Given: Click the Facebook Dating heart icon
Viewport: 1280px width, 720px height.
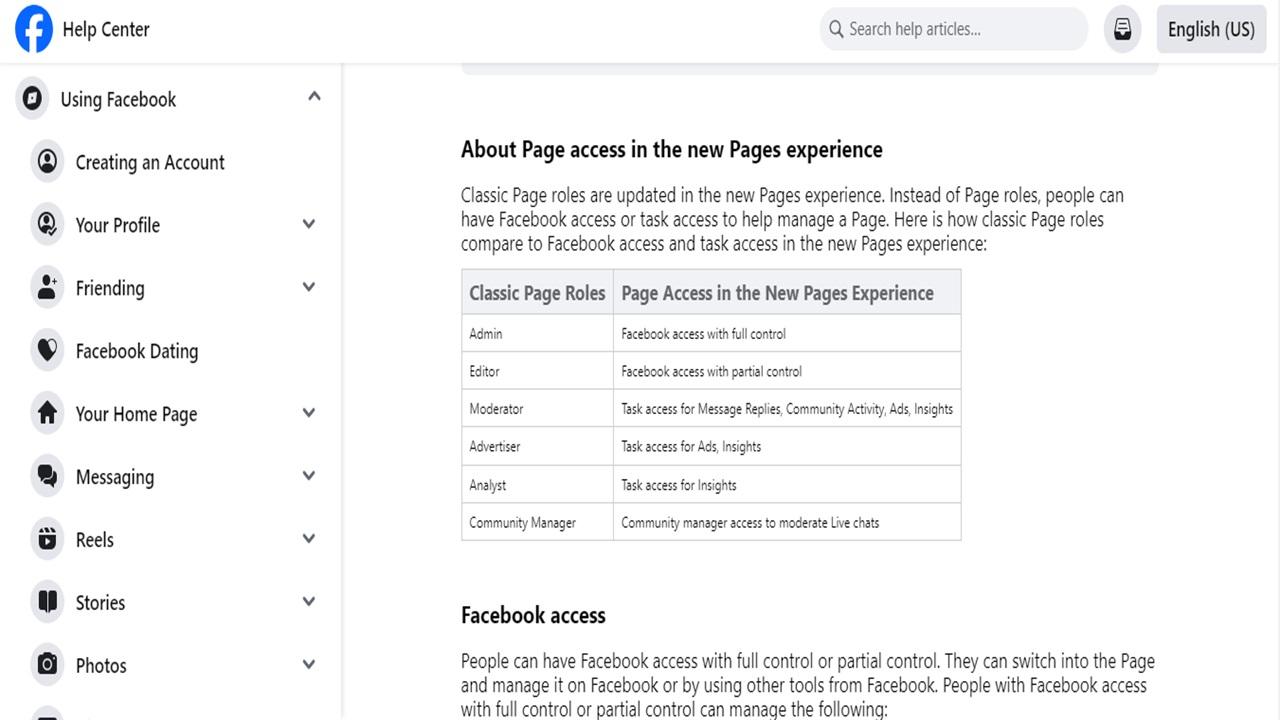Looking at the screenshot, I should coord(47,351).
